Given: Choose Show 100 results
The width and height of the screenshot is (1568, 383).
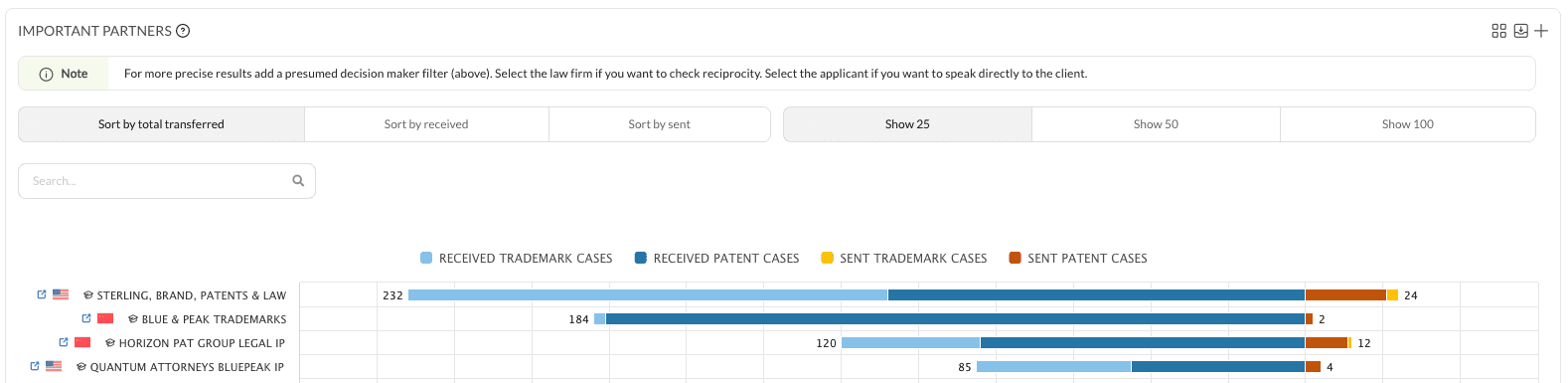Looking at the screenshot, I should (x=1408, y=124).
